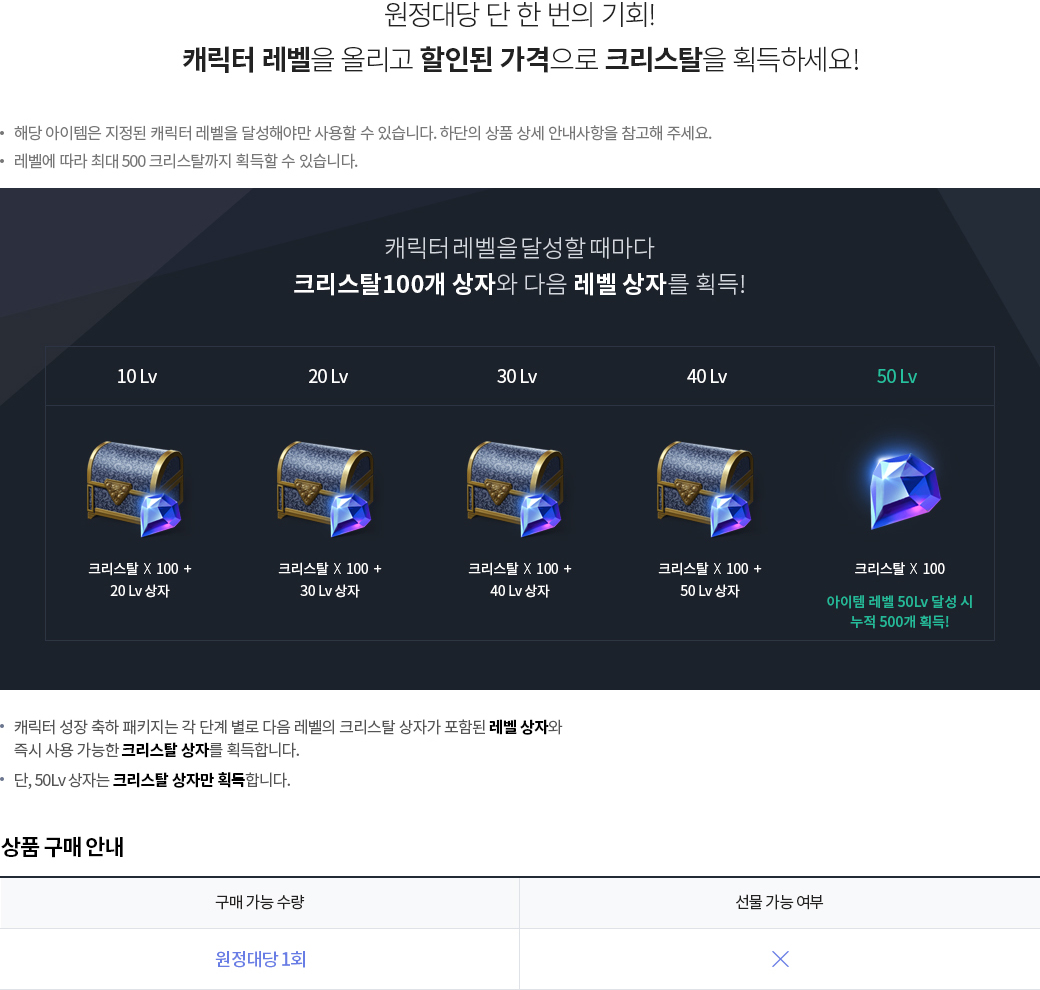Click the green 누적 500개 획득 text

click(x=899, y=622)
